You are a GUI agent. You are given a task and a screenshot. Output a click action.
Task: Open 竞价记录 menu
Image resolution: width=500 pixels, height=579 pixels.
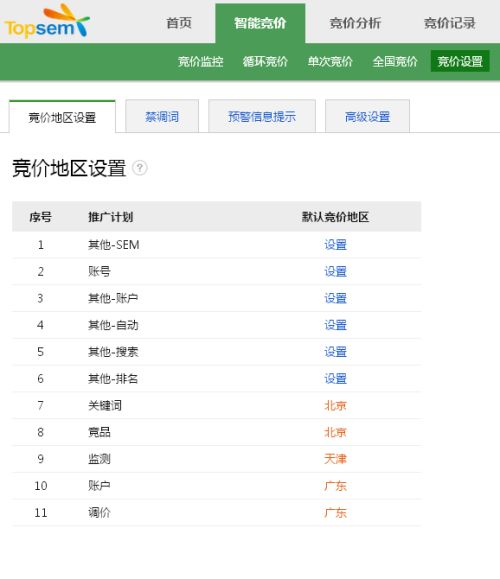(450, 23)
